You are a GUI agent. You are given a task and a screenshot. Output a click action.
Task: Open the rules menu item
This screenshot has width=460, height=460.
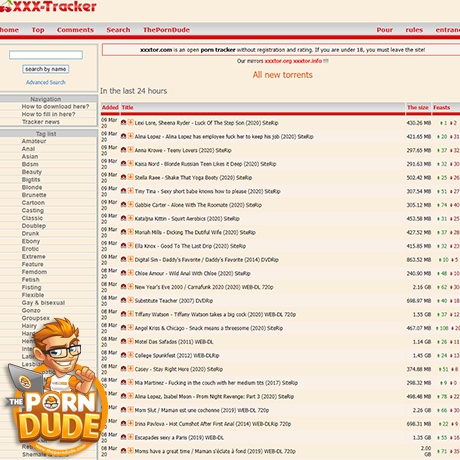[x=414, y=30]
